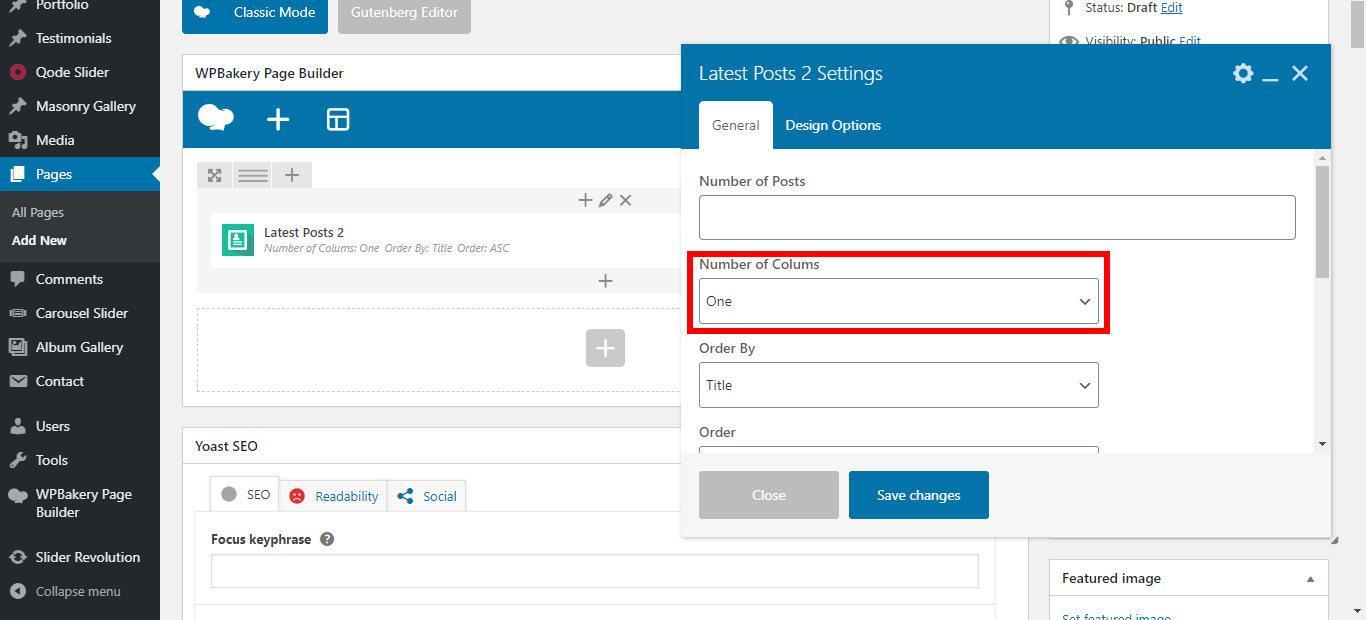Open the SEO tab in Yoast SEO
The image size is (1366, 620).
(x=245, y=495)
